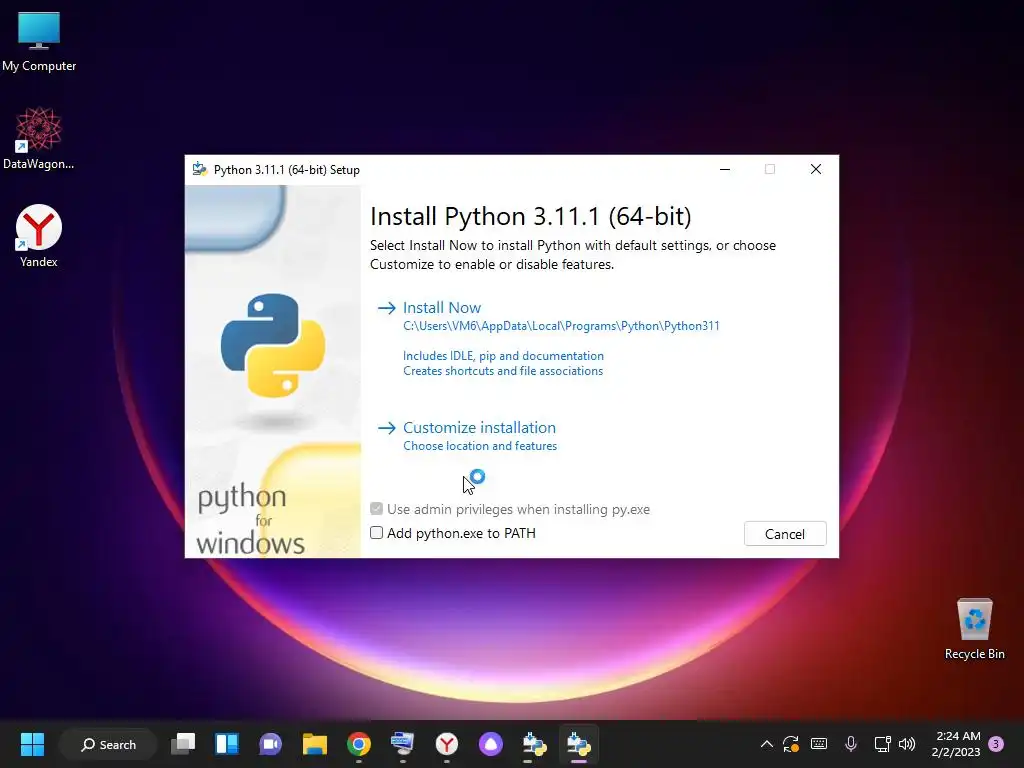Open the Chat app in taskbar

pyautogui.click(x=270, y=744)
